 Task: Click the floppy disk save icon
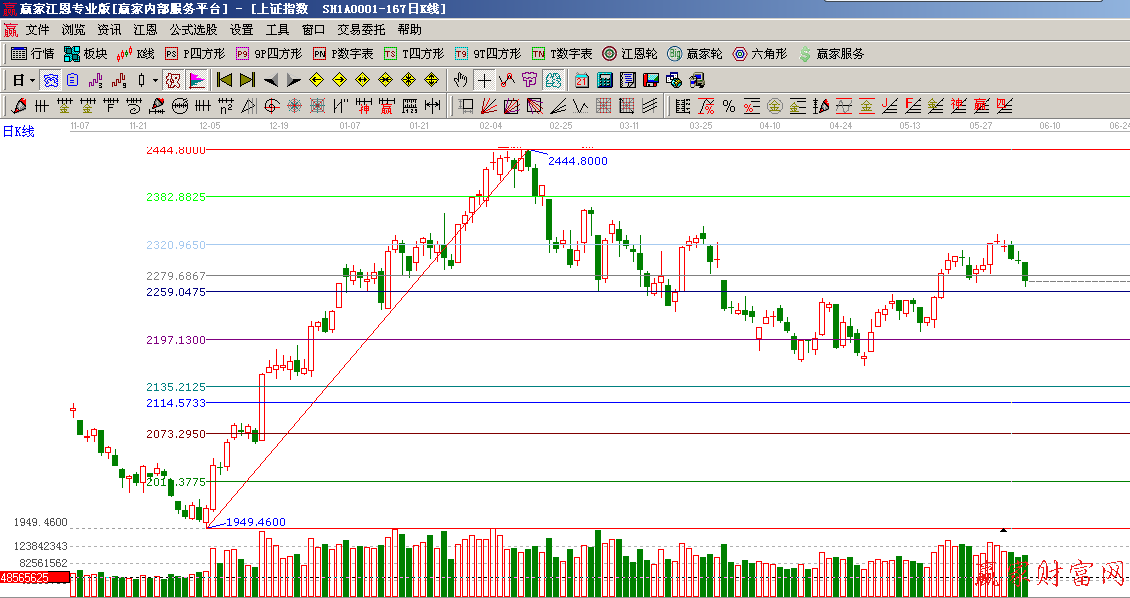click(x=651, y=80)
